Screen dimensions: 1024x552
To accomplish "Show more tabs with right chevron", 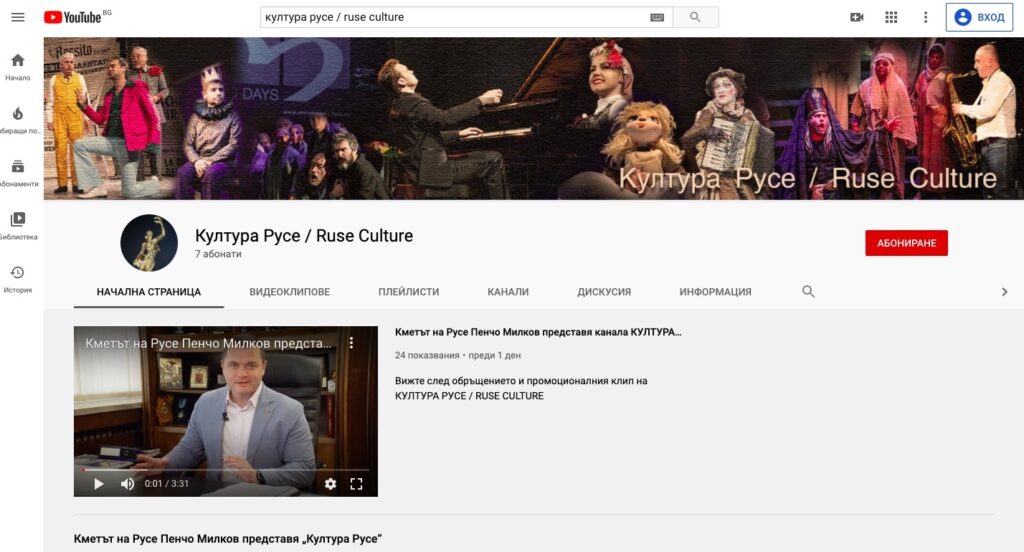I will (x=1004, y=292).
